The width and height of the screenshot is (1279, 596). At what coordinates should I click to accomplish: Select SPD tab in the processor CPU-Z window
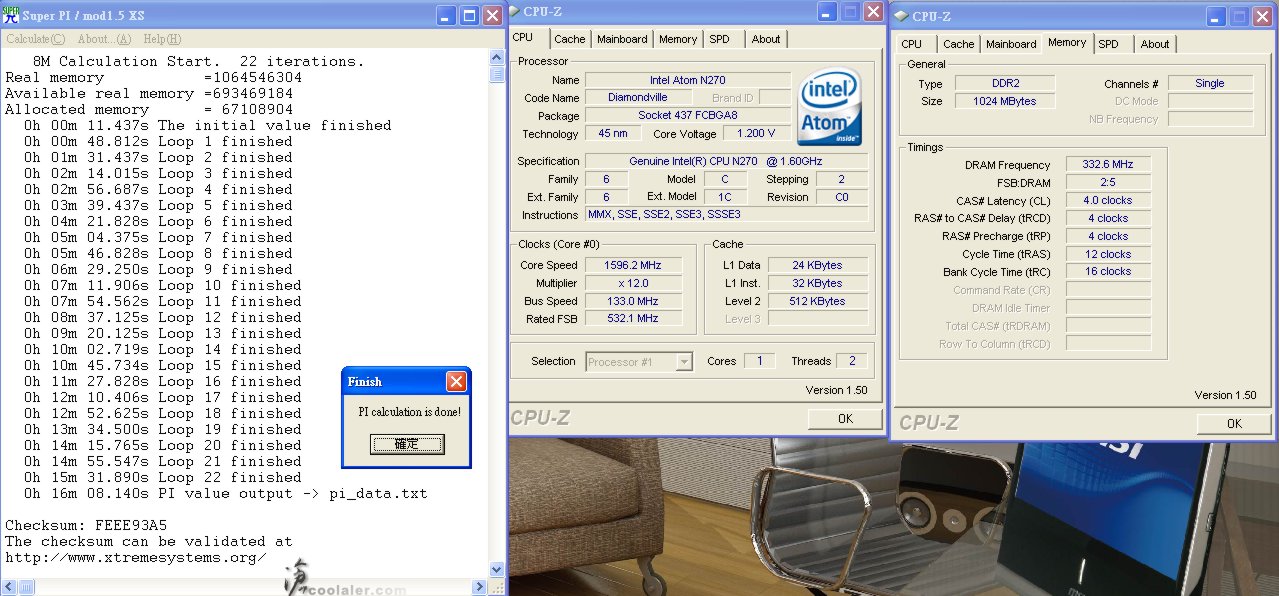pos(720,39)
